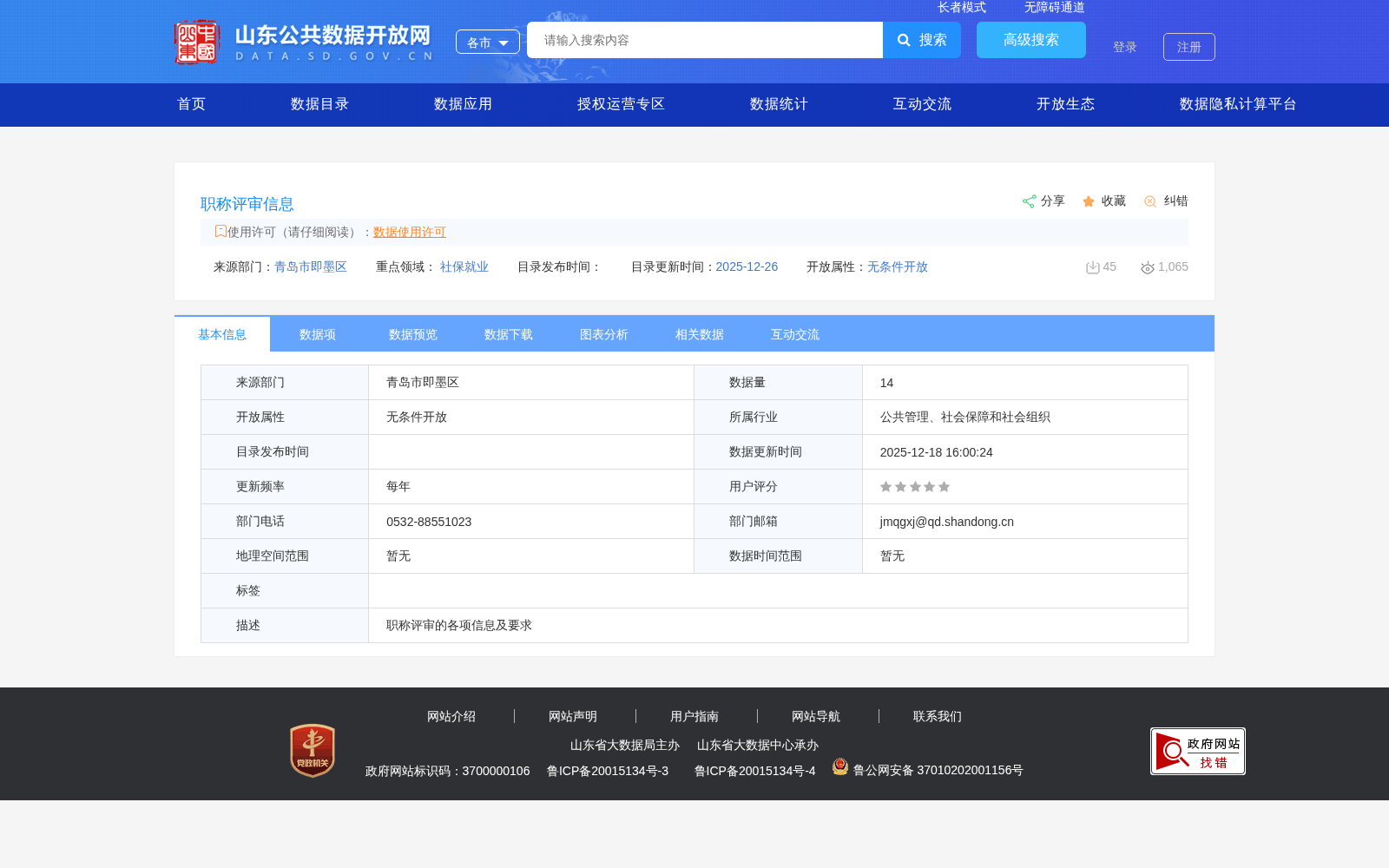Open 数据统计 in navigation bar

[780, 104]
